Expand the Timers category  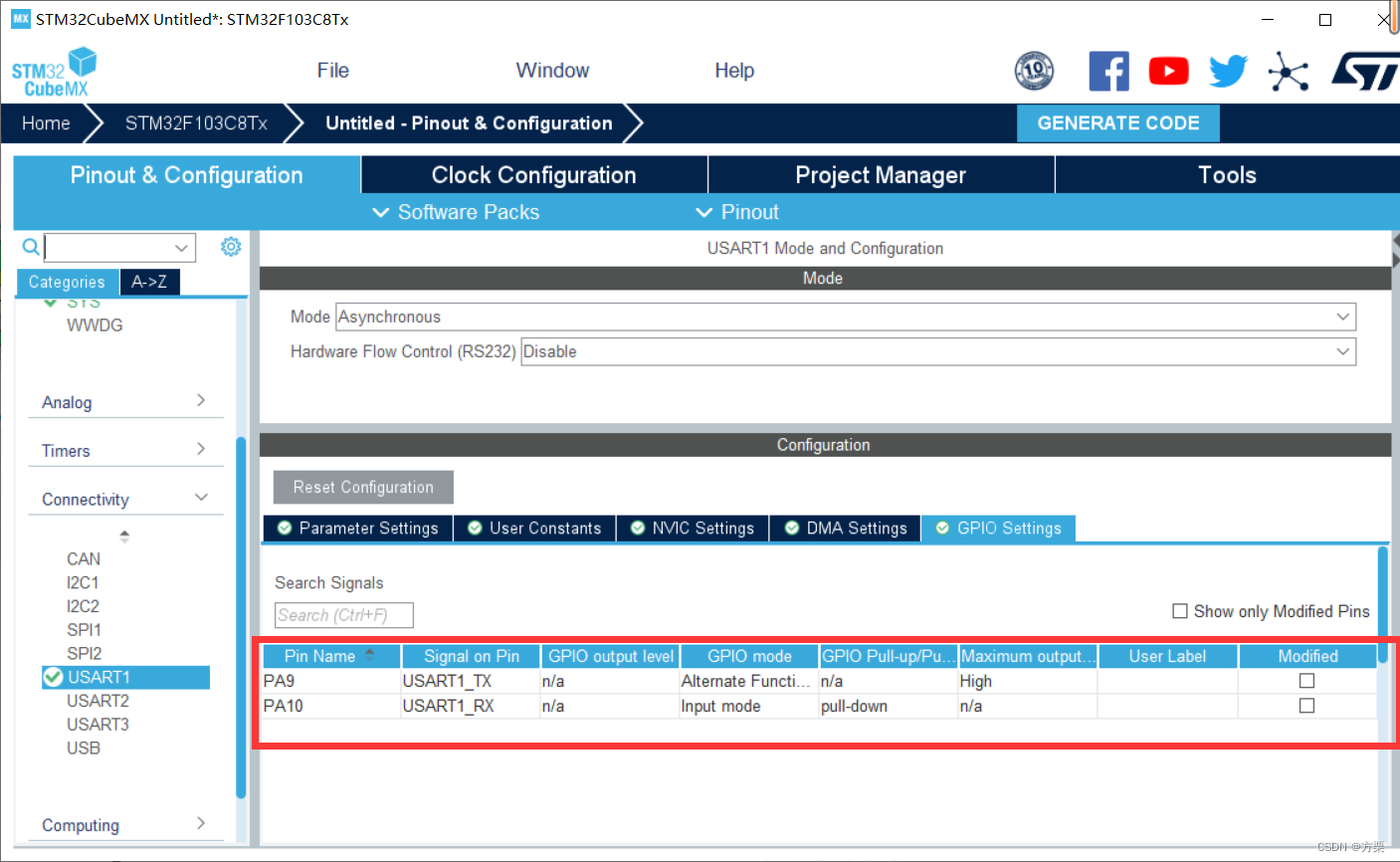coord(124,451)
